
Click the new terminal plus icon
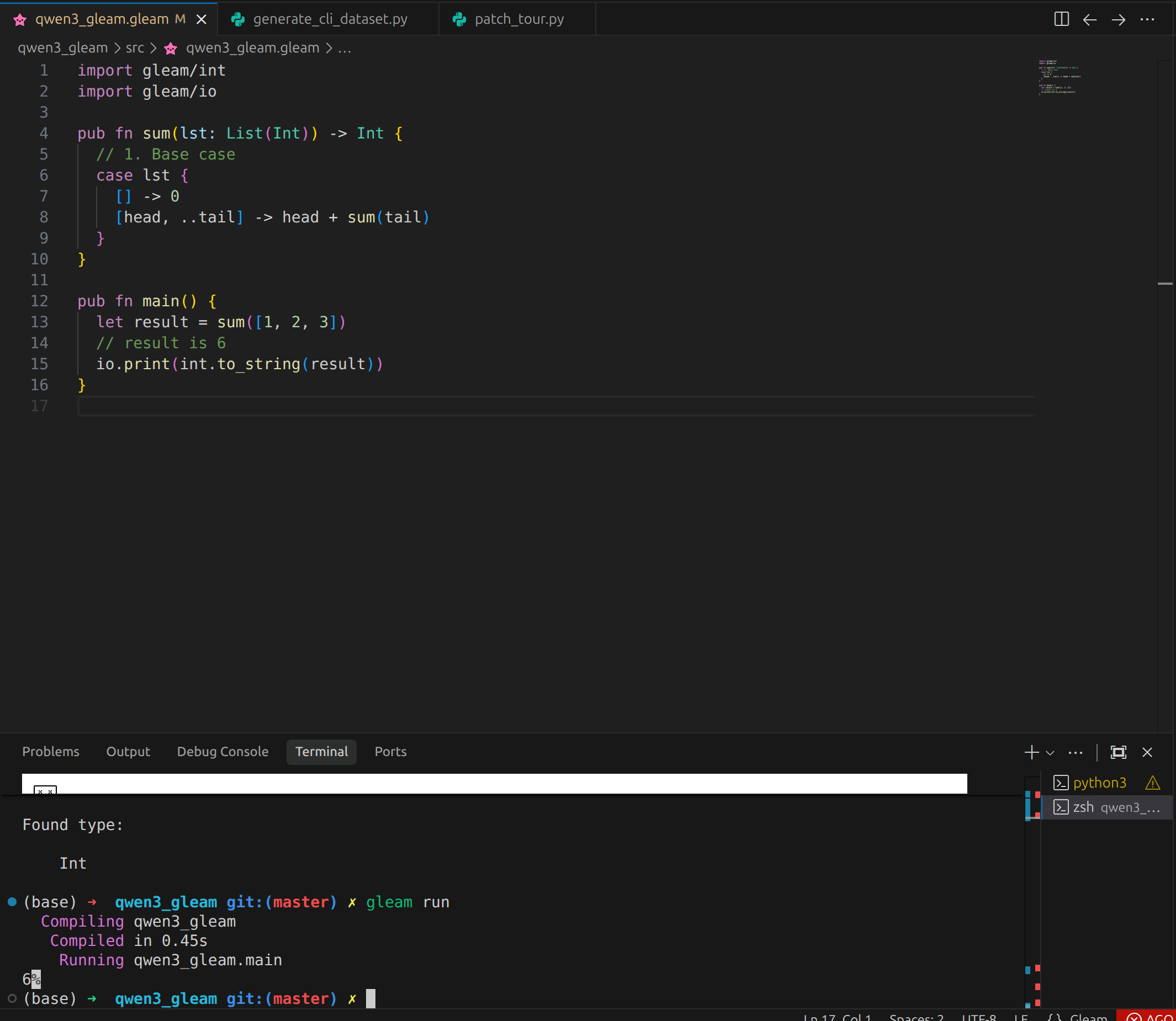tap(1031, 752)
